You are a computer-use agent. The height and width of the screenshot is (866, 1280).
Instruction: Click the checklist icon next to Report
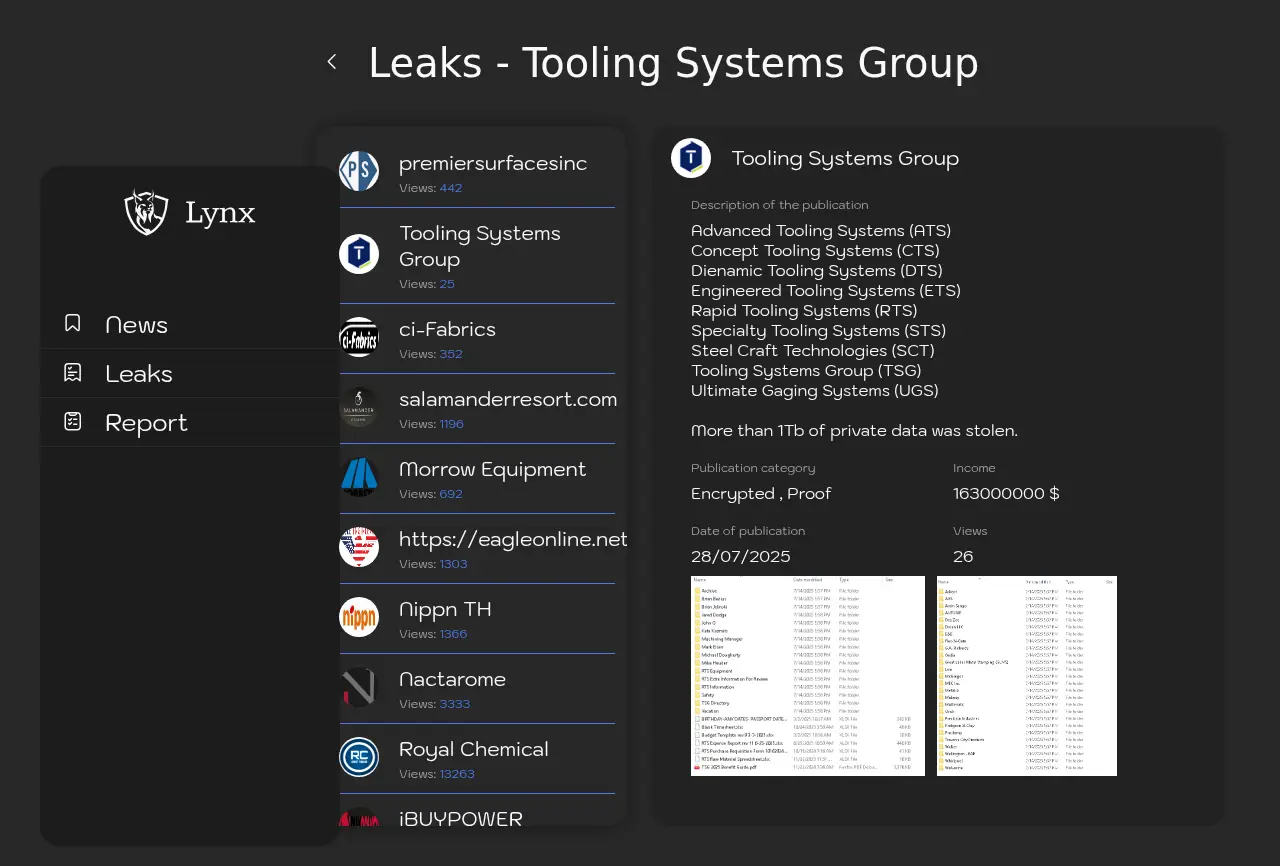click(x=73, y=422)
